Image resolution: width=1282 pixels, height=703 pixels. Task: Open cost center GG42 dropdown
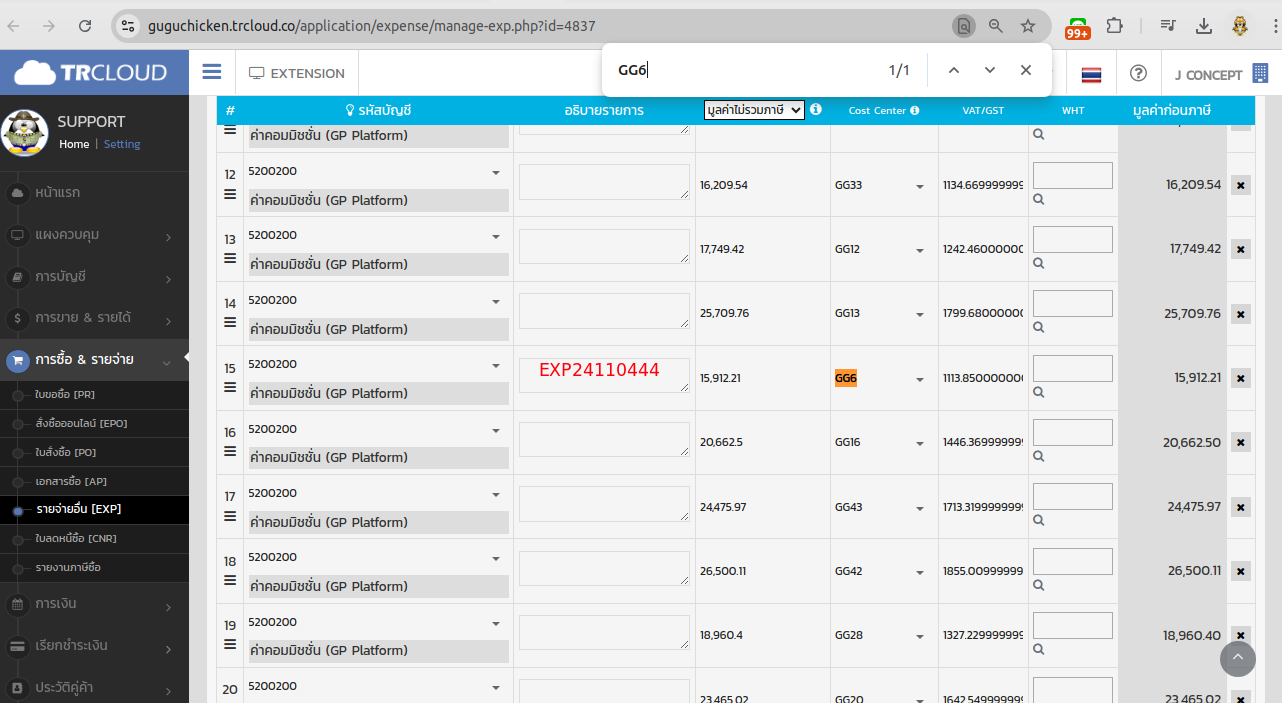pyautogui.click(x=881, y=572)
